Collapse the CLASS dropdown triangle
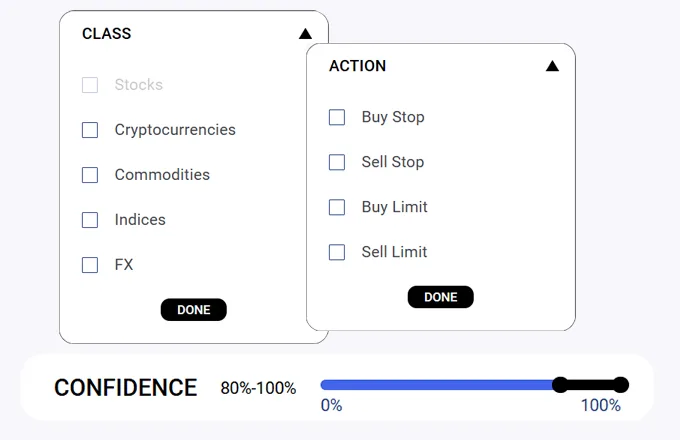The height and width of the screenshot is (440, 680). 305,34
